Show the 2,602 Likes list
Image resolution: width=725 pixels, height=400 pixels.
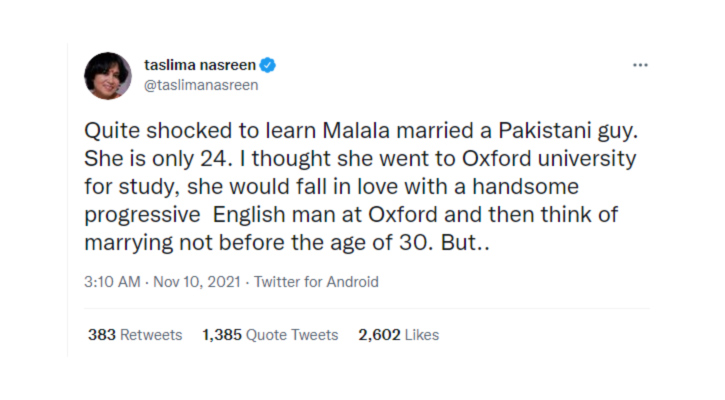[x=399, y=335]
